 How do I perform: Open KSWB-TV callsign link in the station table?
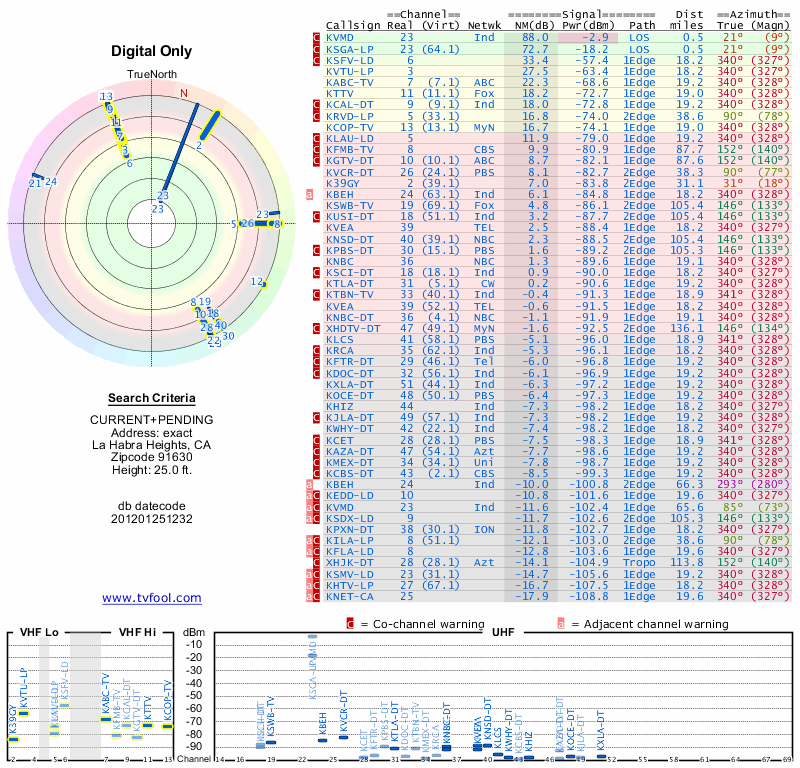[x=350, y=206]
